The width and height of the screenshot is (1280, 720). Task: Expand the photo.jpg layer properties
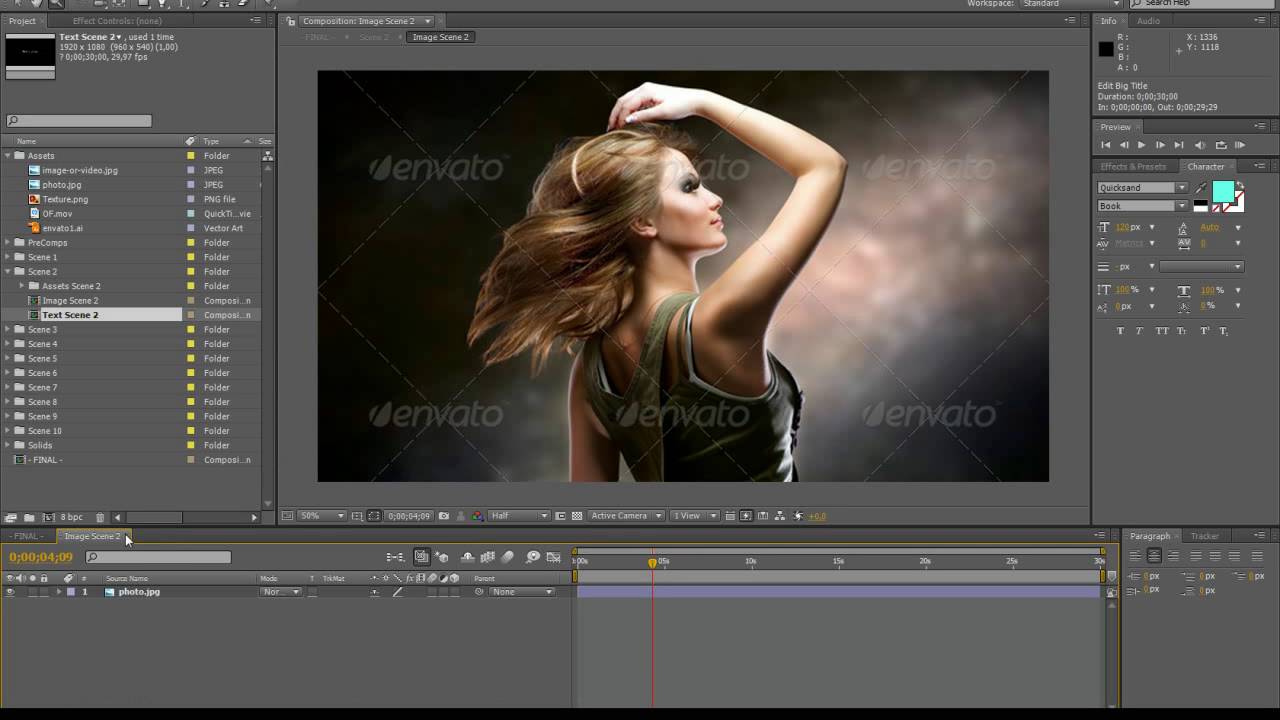58,592
